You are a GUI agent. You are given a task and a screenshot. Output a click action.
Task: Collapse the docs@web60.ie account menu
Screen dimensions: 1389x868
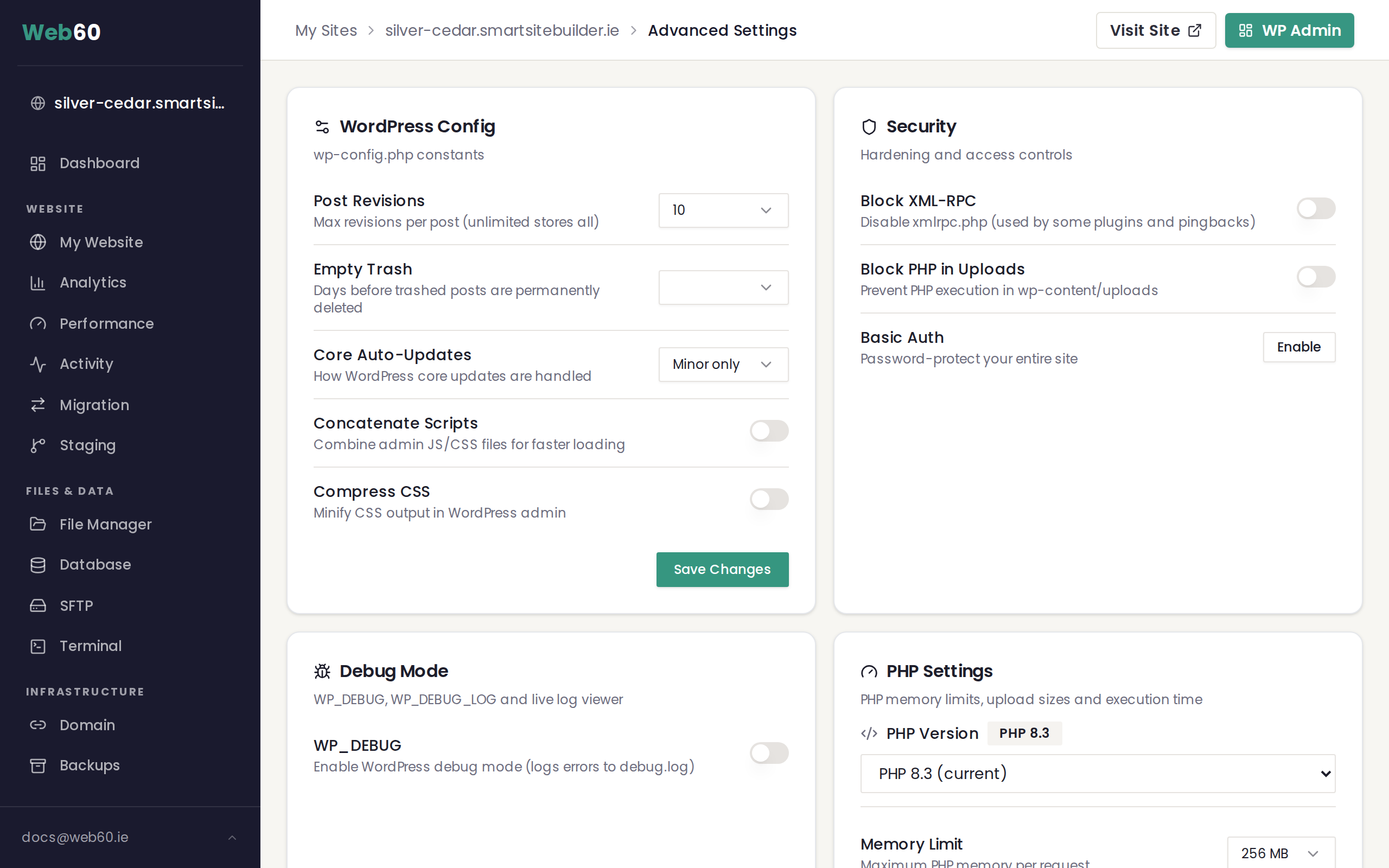tap(232, 837)
